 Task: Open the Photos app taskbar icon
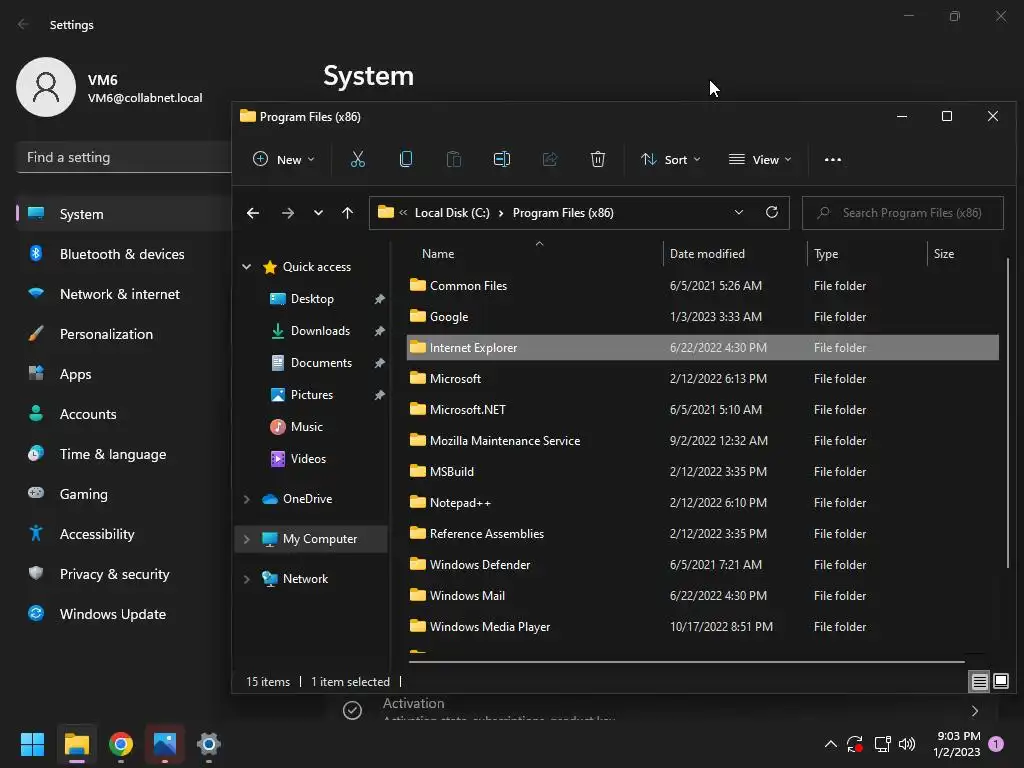[165, 744]
